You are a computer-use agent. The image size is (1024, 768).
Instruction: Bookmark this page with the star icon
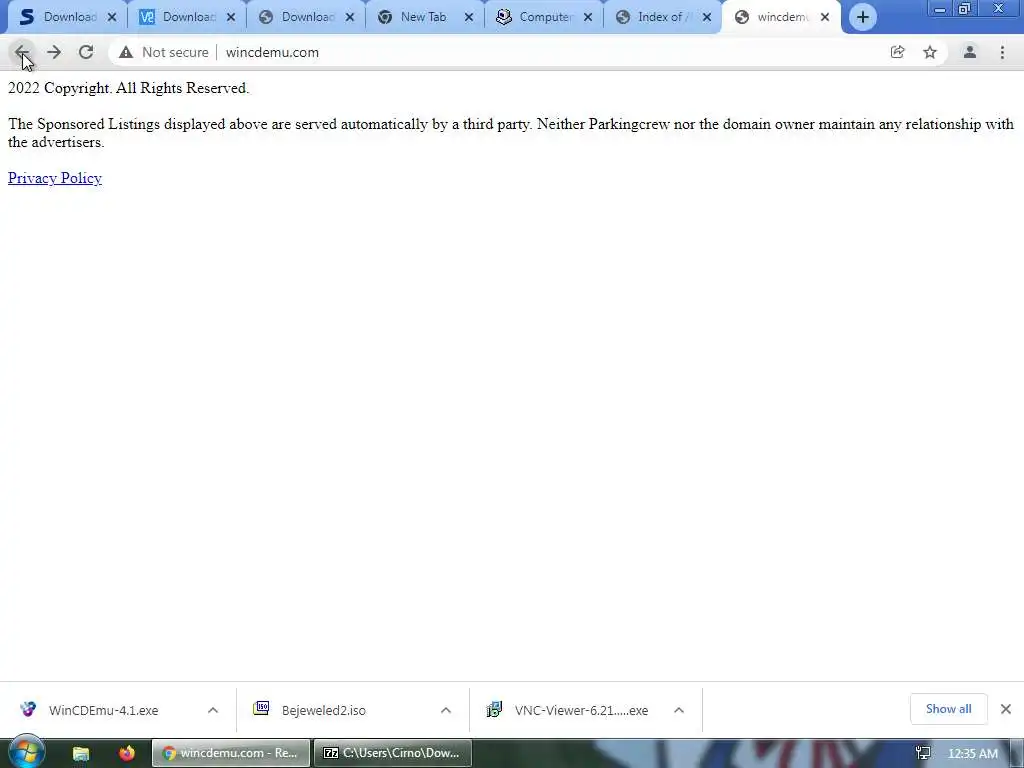click(x=930, y=52)
